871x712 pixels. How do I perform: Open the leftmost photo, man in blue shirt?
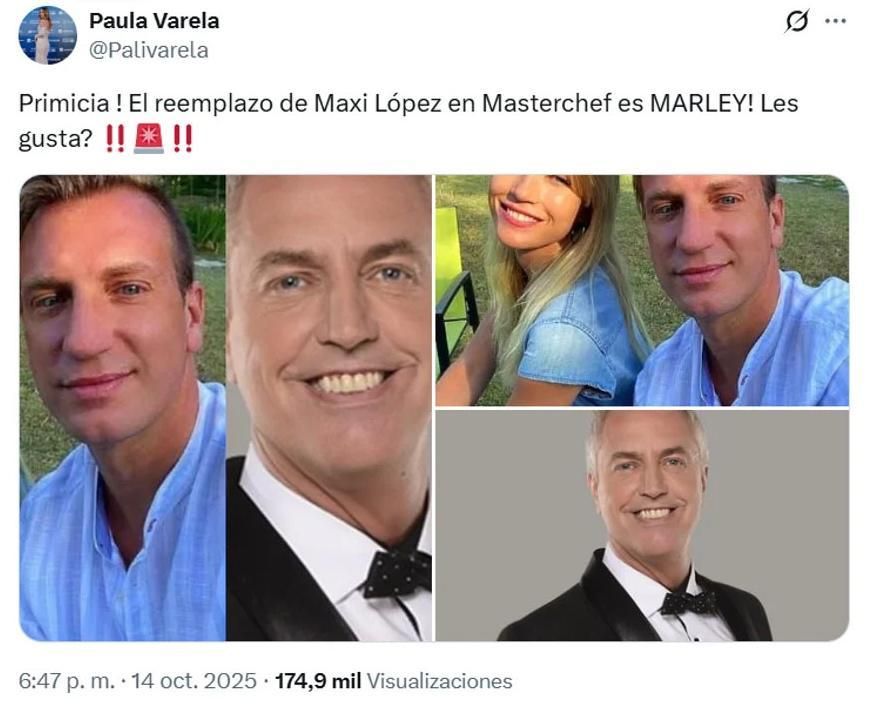[x=123, y=408]
